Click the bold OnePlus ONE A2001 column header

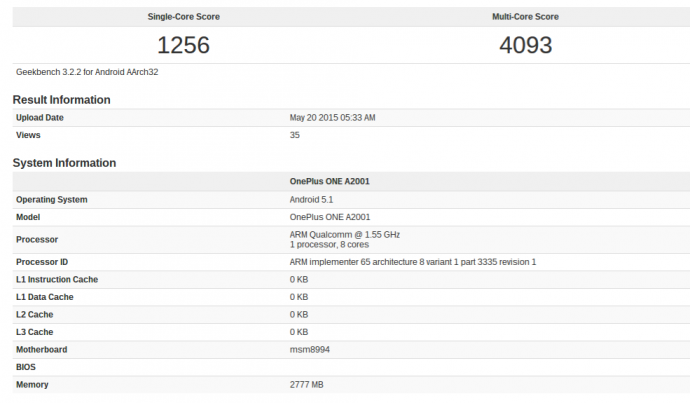coord(330,182)
